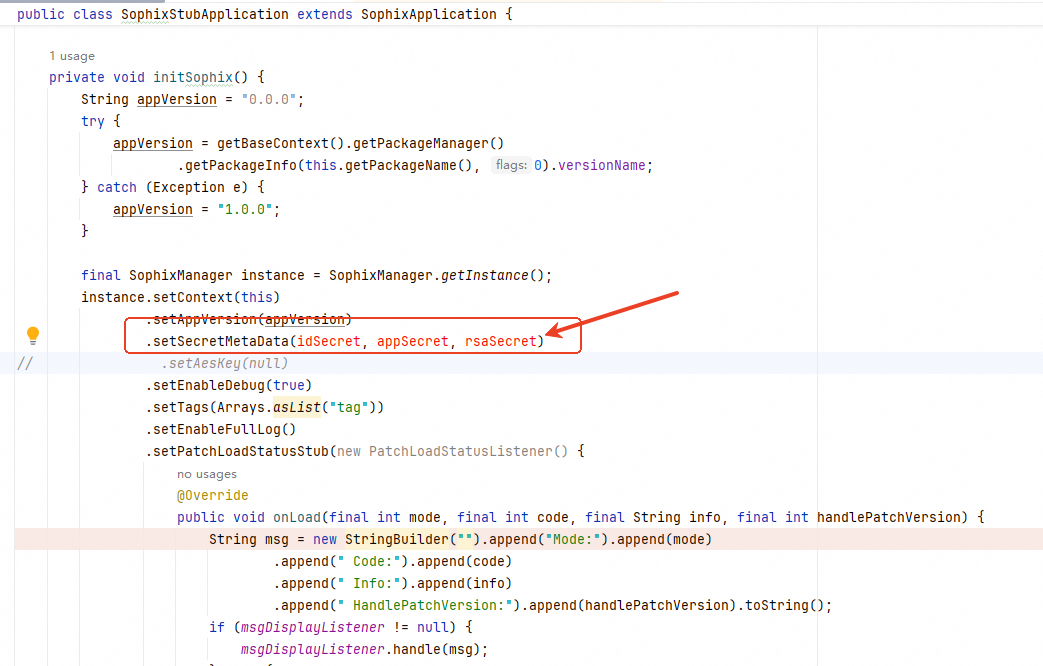The width and height of the screenshot is (1043, 666).
Task: Click the setTags call
Action: [x=181, y=407]
